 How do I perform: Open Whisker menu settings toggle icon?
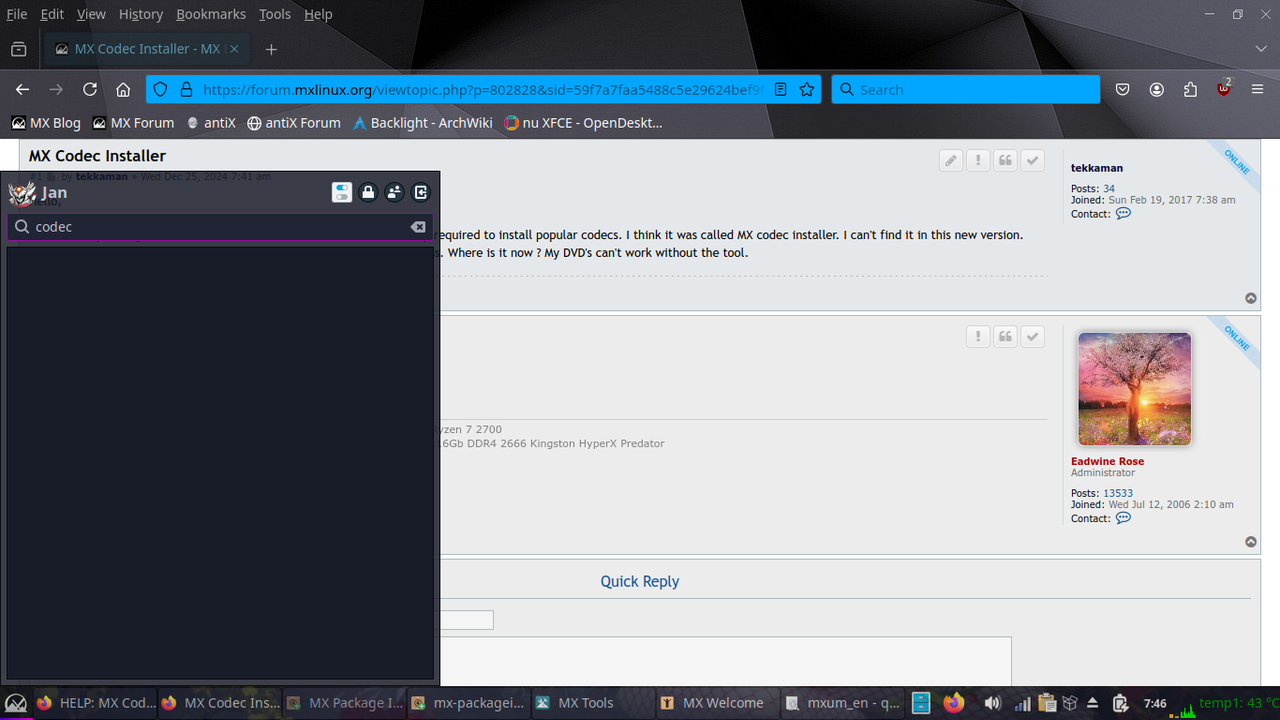tap(342, 193)
